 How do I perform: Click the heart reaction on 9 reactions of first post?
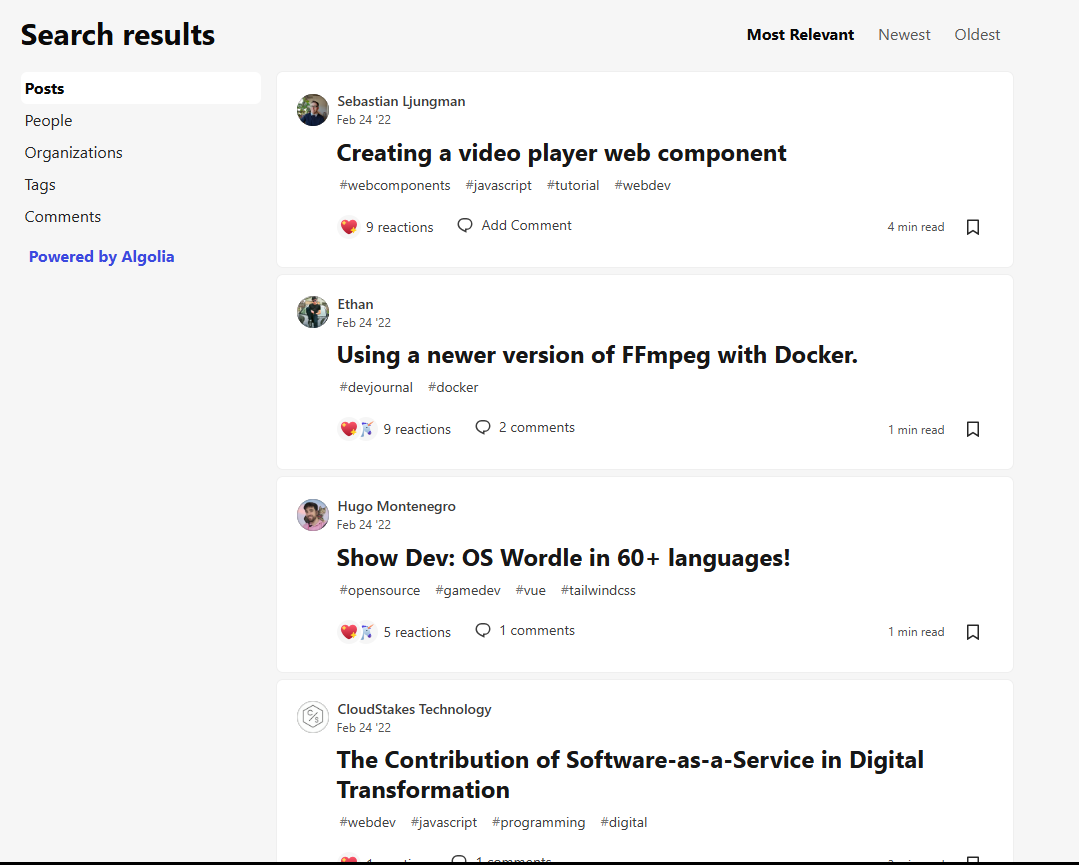349,227
